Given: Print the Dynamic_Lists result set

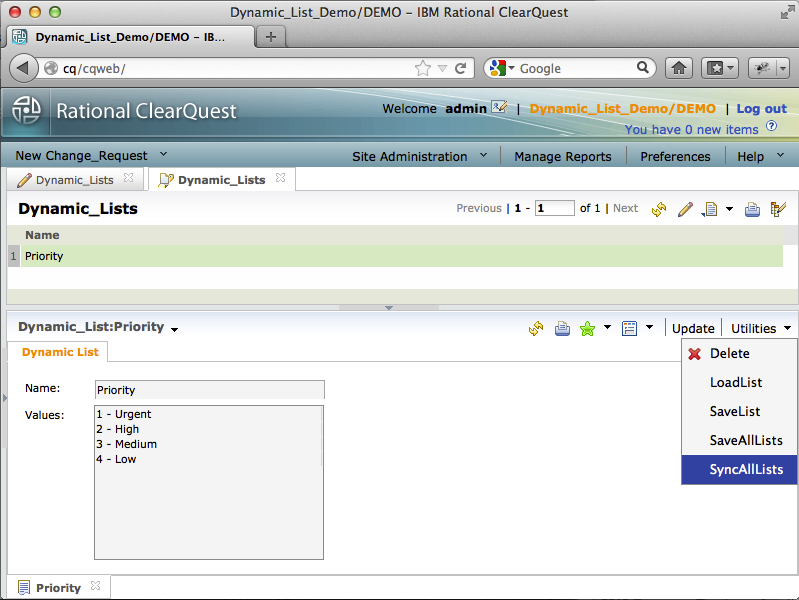Looking at the screenshot, I should point(752,210).
